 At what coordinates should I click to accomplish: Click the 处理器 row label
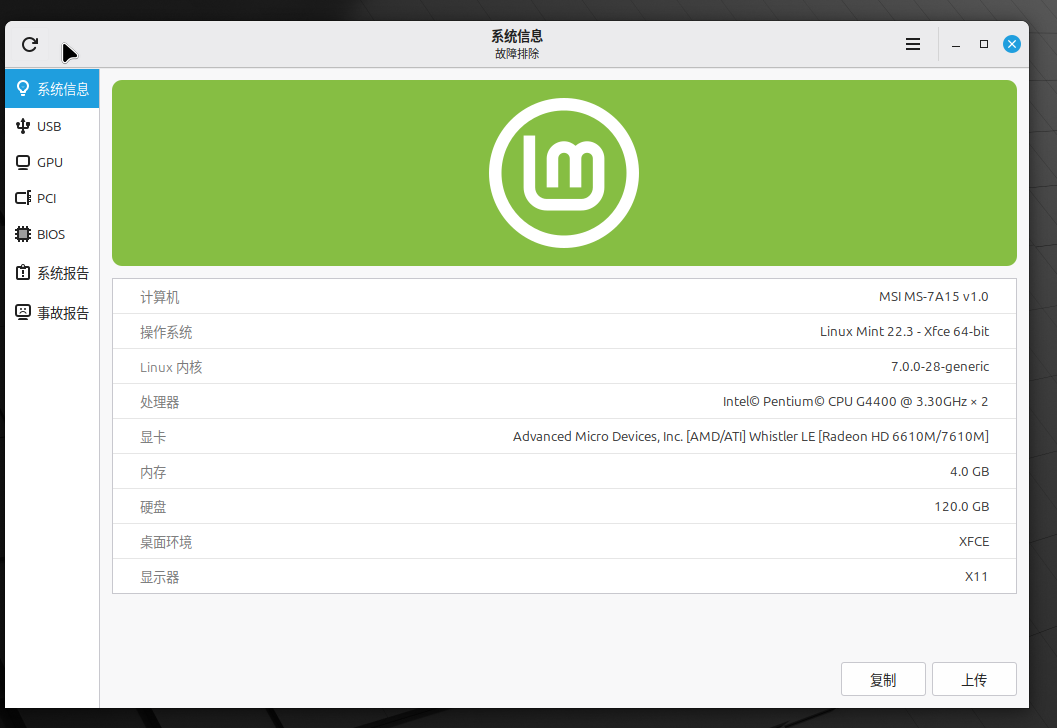point(160,402)
